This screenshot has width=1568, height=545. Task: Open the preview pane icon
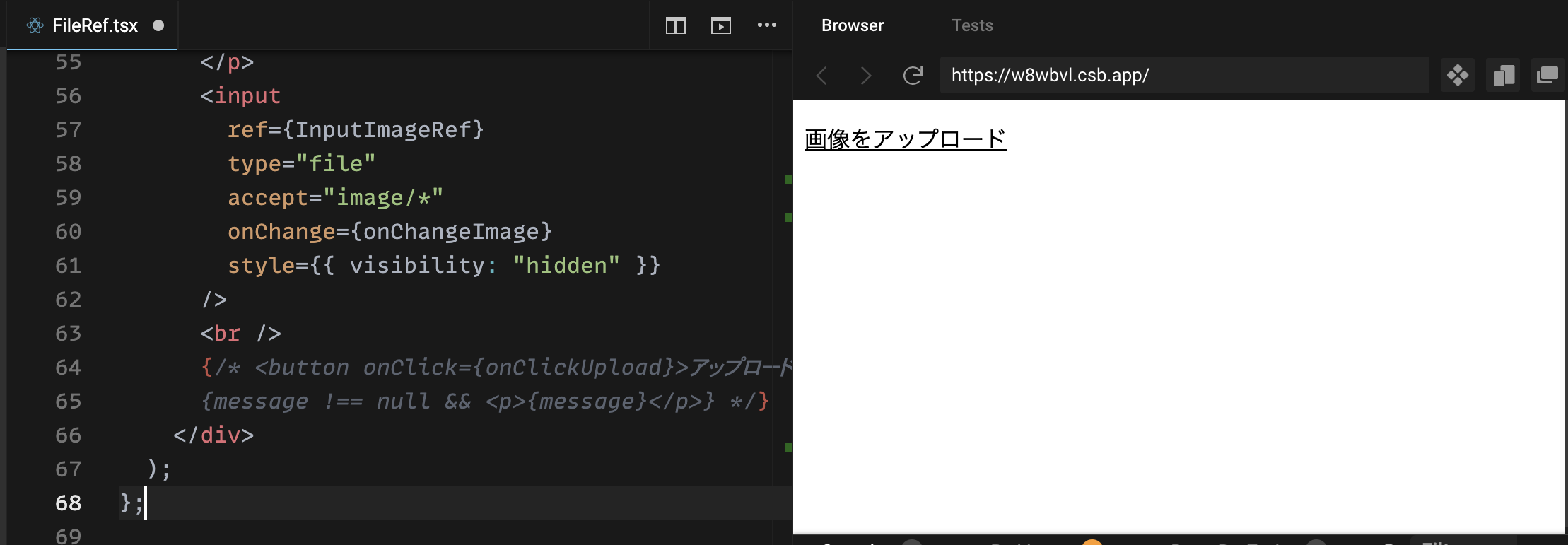[x=721, y=26]
